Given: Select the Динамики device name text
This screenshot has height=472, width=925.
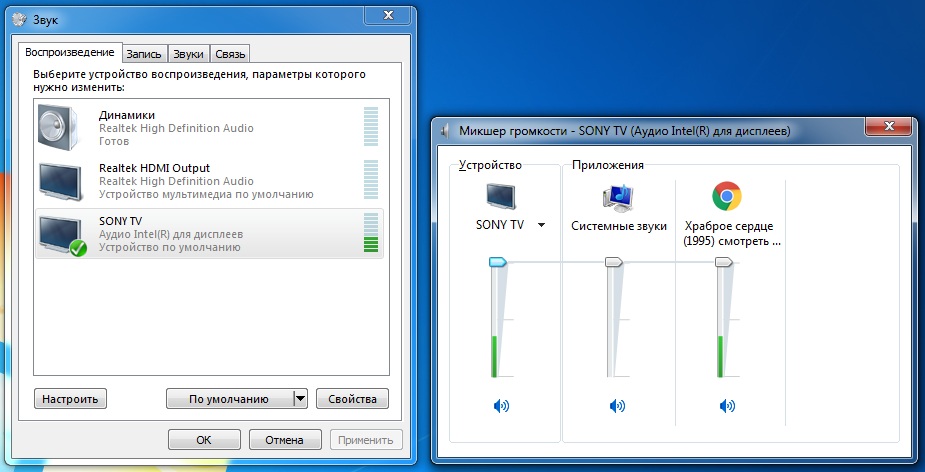Looking at the screenshot, I should 127,115.
